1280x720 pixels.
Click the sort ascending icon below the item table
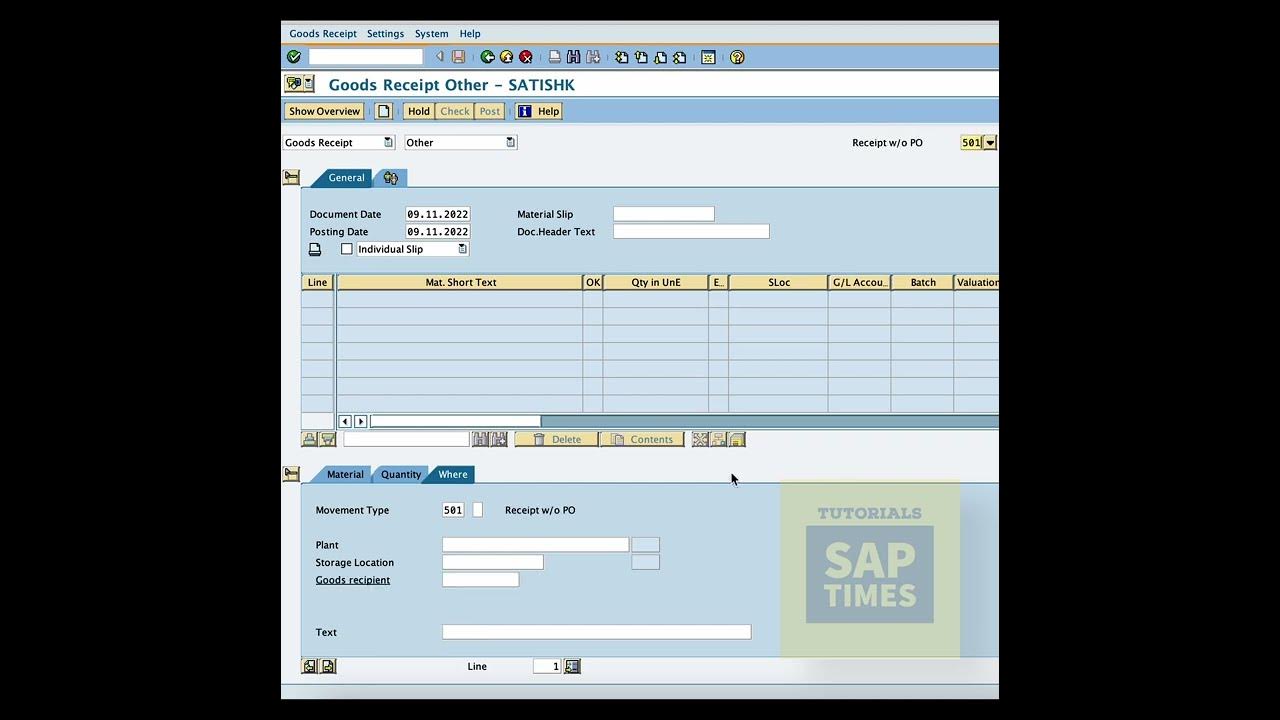point(309,439)
